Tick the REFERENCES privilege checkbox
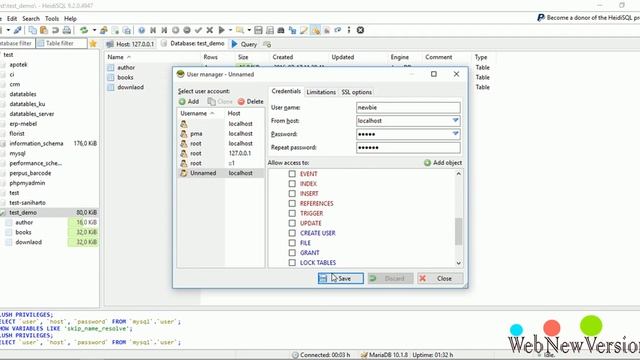640x360 pixels. tap(292, 203)
